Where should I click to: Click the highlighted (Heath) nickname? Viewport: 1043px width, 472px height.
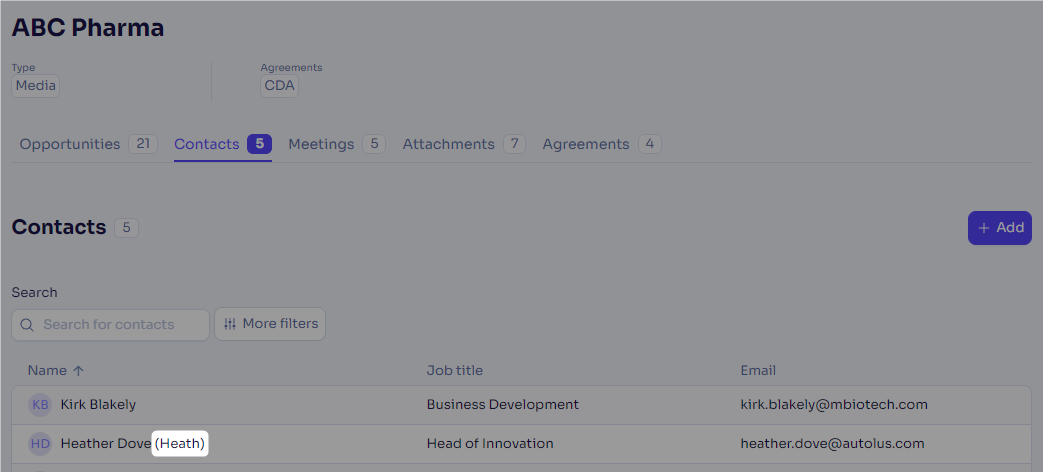(x=181, y=443)
